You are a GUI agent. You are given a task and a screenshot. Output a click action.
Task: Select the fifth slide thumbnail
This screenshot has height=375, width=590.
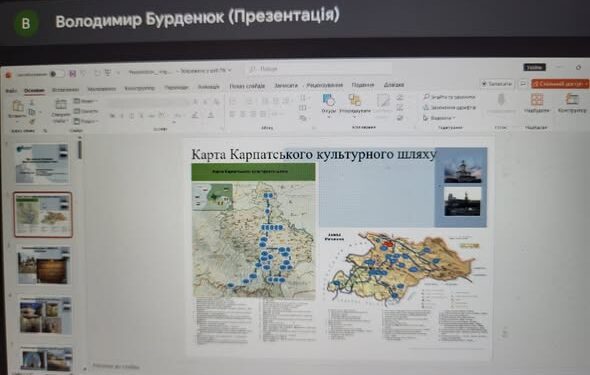pos(47,360)
